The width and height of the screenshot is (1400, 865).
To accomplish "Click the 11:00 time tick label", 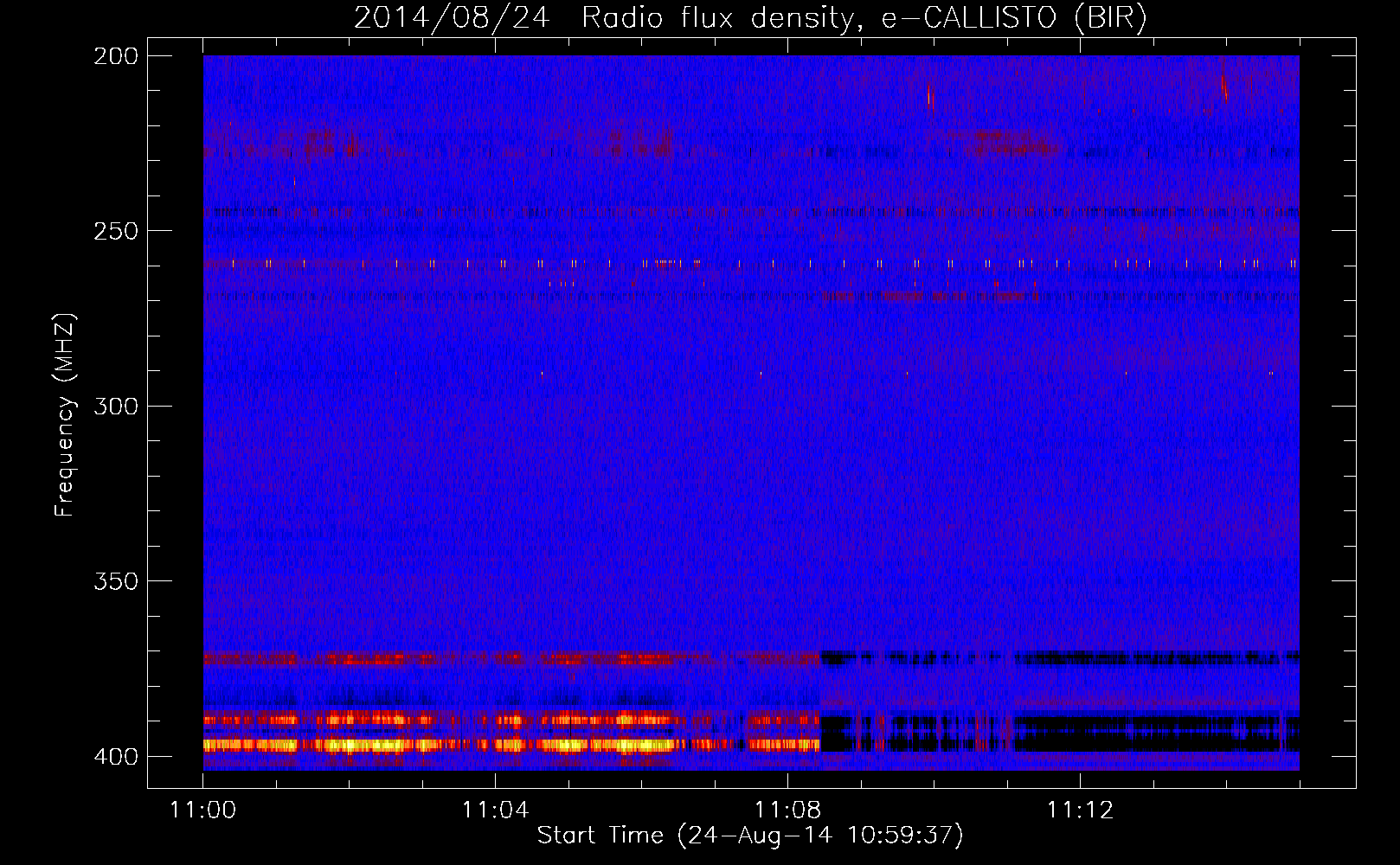I will tap(203, 811).
